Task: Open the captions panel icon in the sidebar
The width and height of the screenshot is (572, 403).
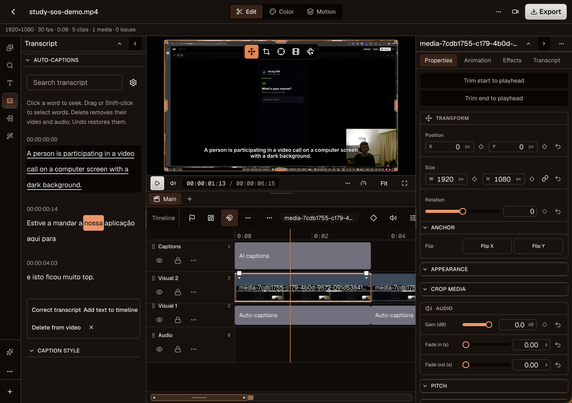Action: point(10,100)
